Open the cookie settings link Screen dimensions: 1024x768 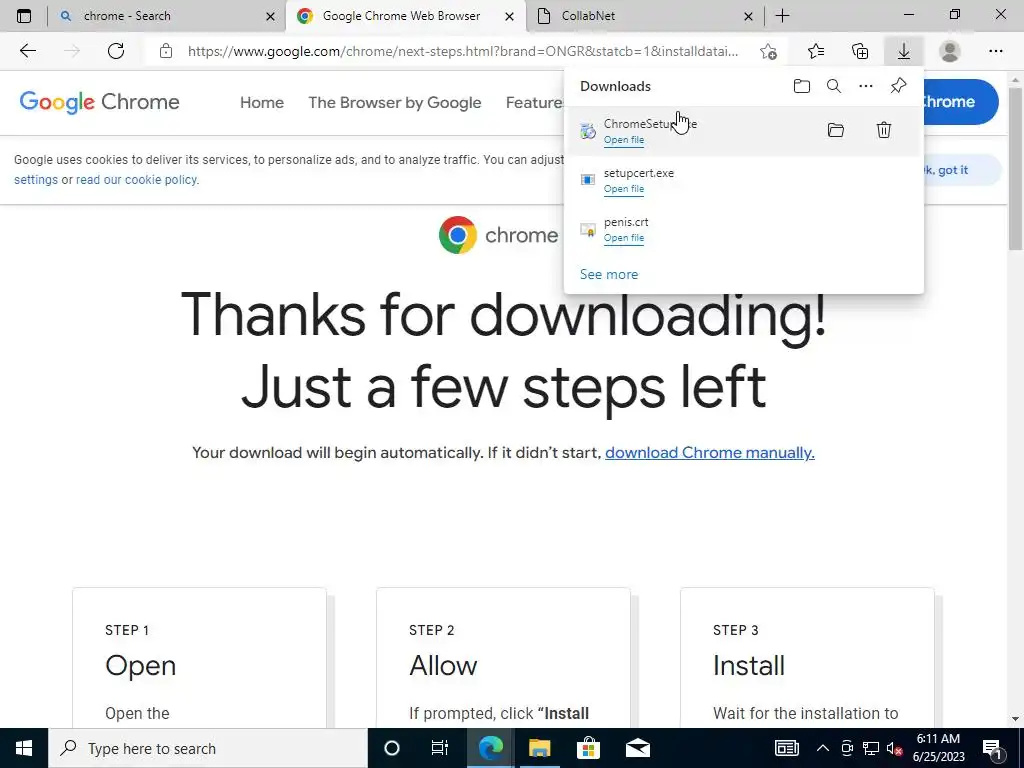pos(36,180)
